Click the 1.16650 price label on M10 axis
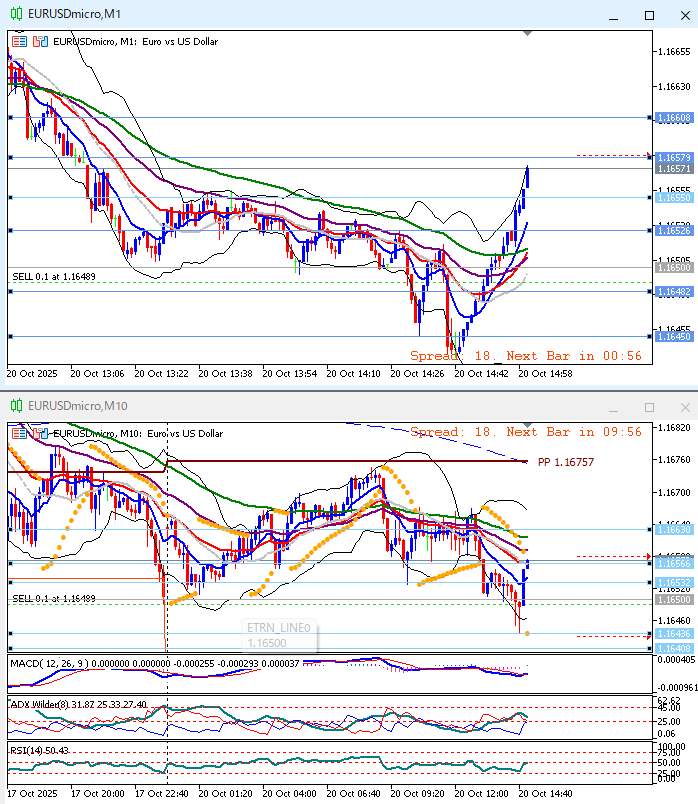 [x=674, y=528]
